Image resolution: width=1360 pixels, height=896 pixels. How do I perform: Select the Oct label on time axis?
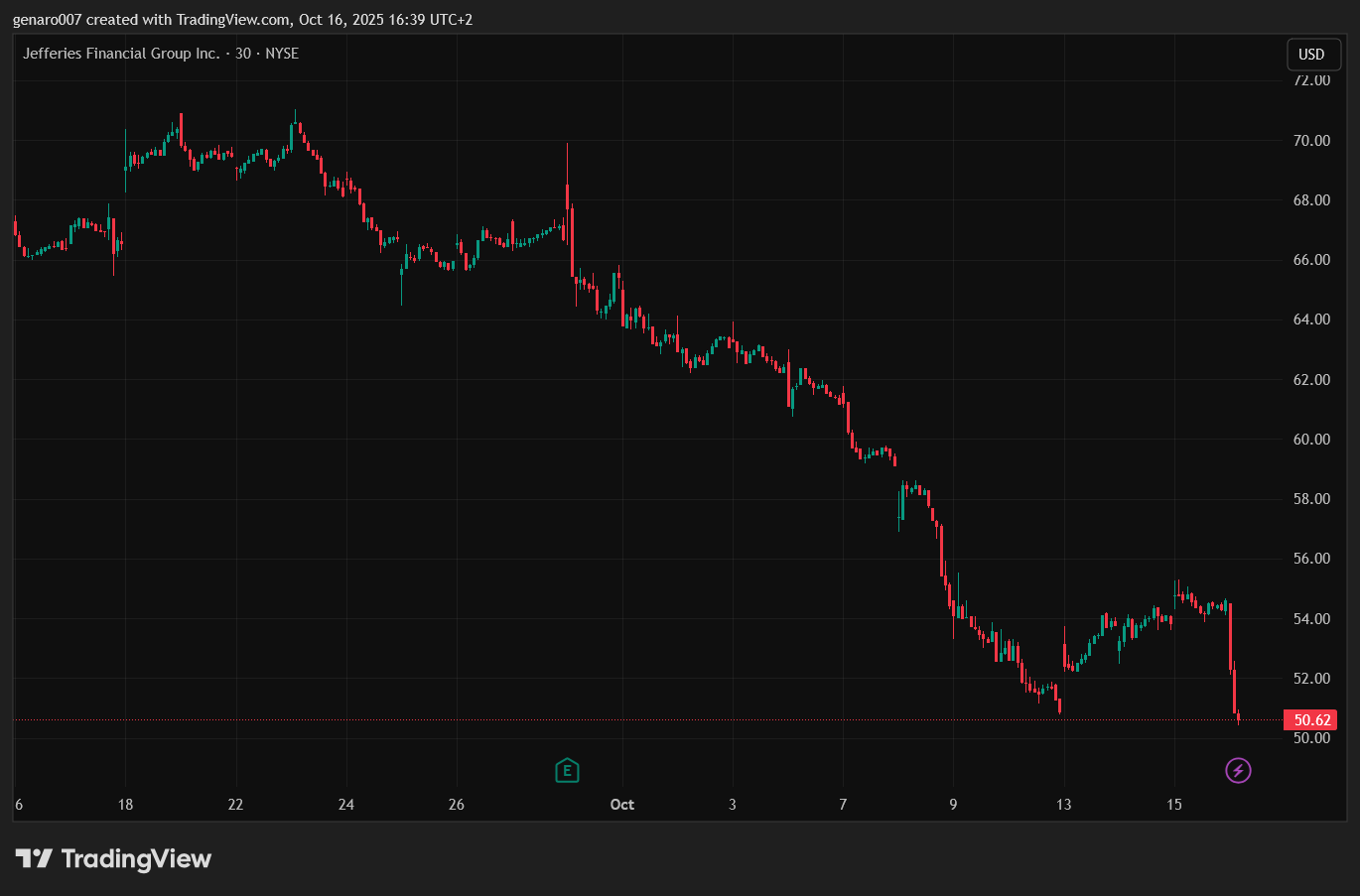point(622,805)
